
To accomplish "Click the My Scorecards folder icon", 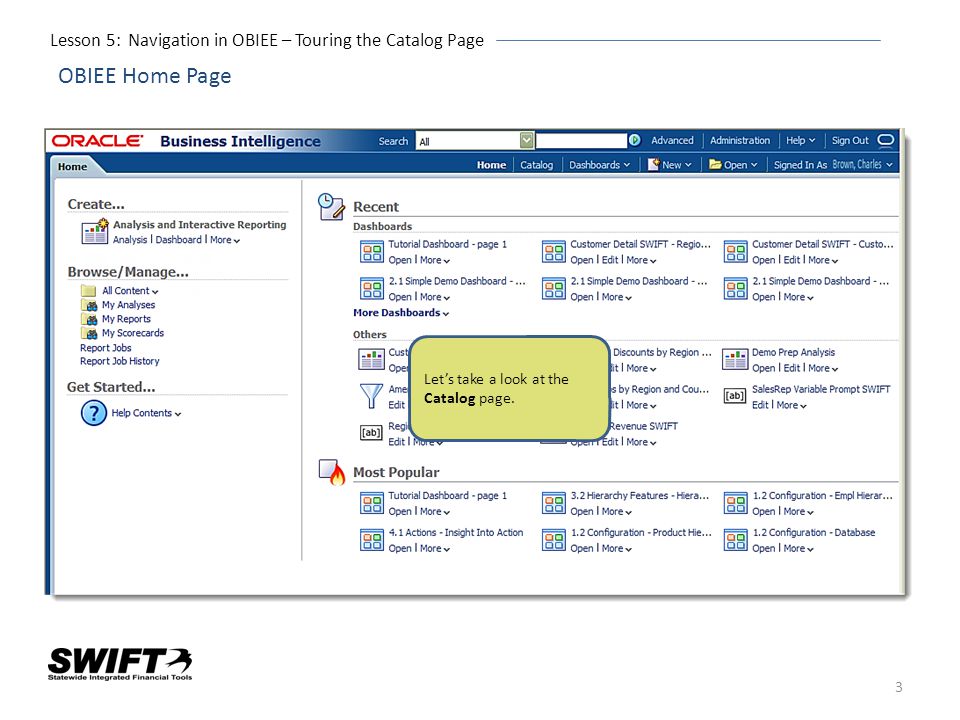I will (89, 333).
